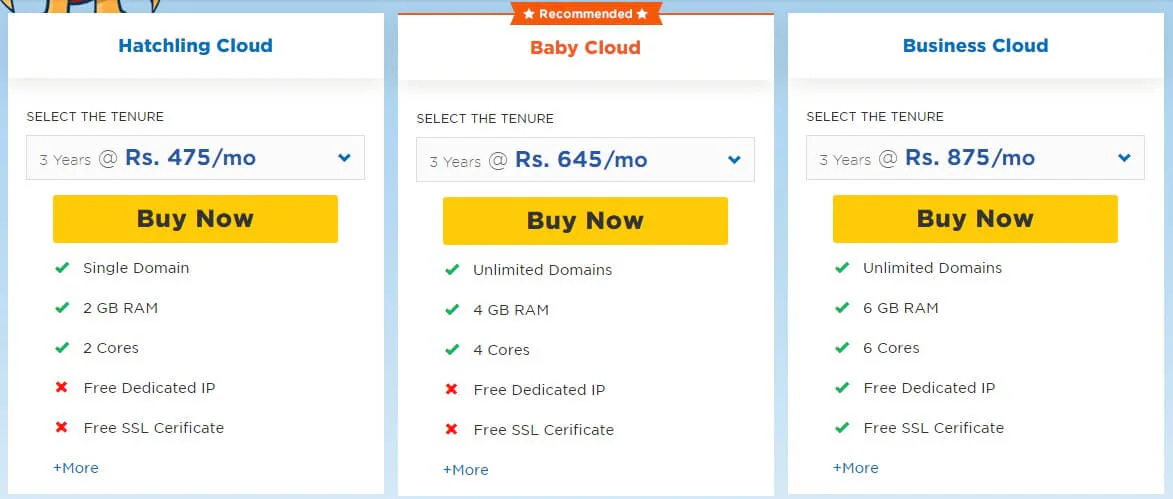
Task: Expand +More features under Baby Cloud
Action: pos(465,470)
